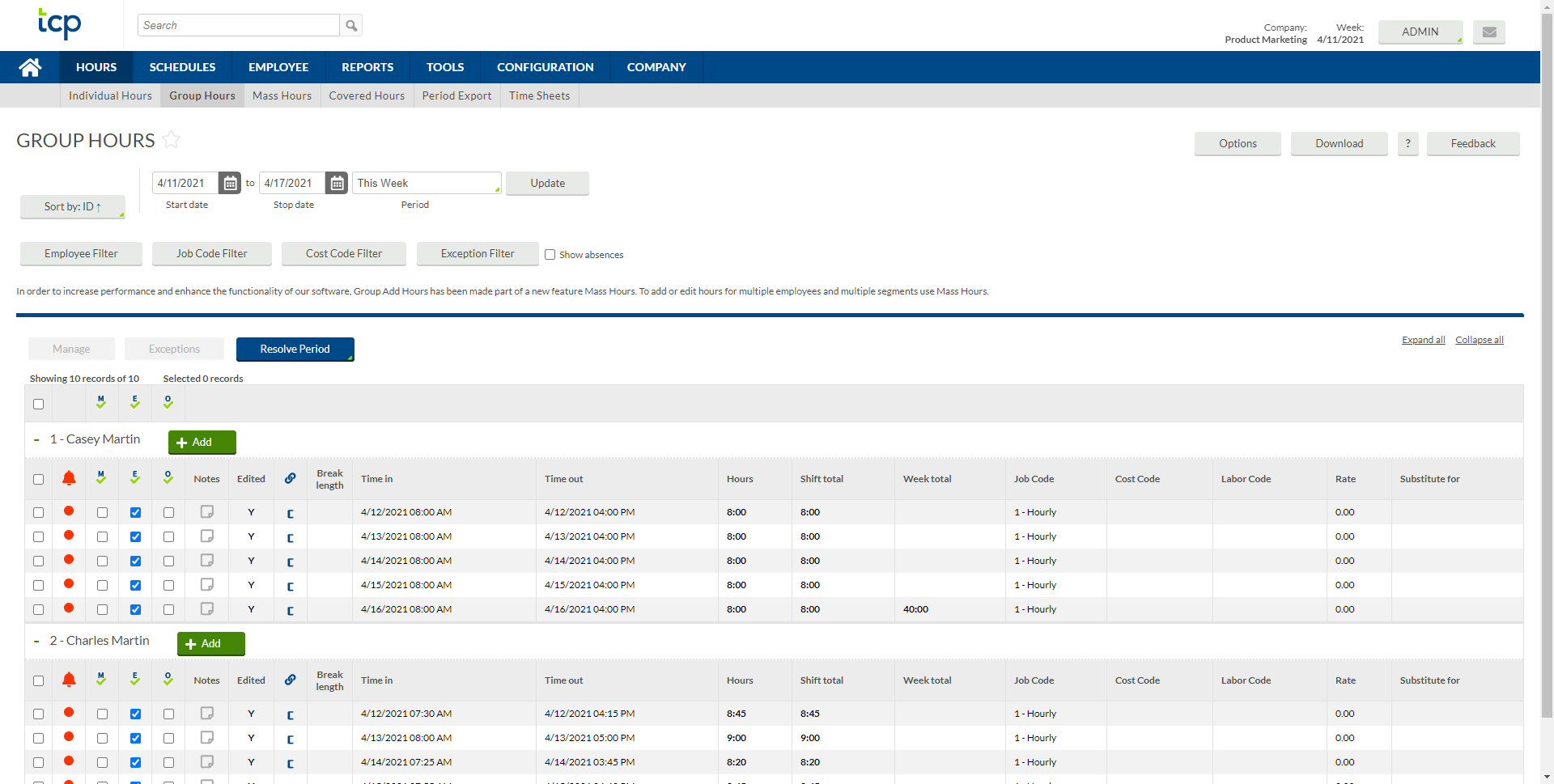
Task: Open the stop date calendar picker
Action: (x=336, y=183)
